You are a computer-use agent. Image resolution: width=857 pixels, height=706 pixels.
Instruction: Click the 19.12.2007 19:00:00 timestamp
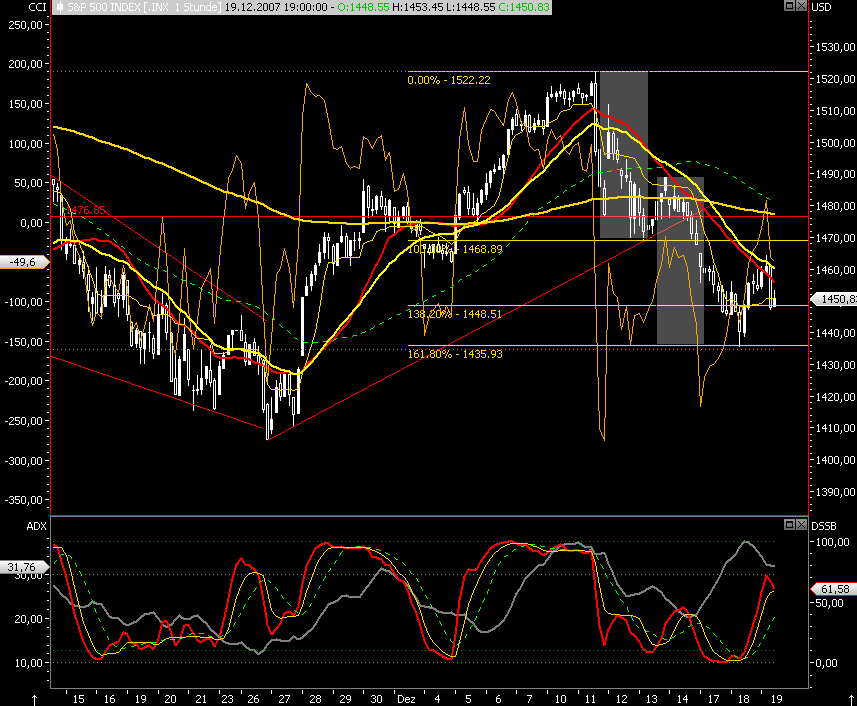276,7
